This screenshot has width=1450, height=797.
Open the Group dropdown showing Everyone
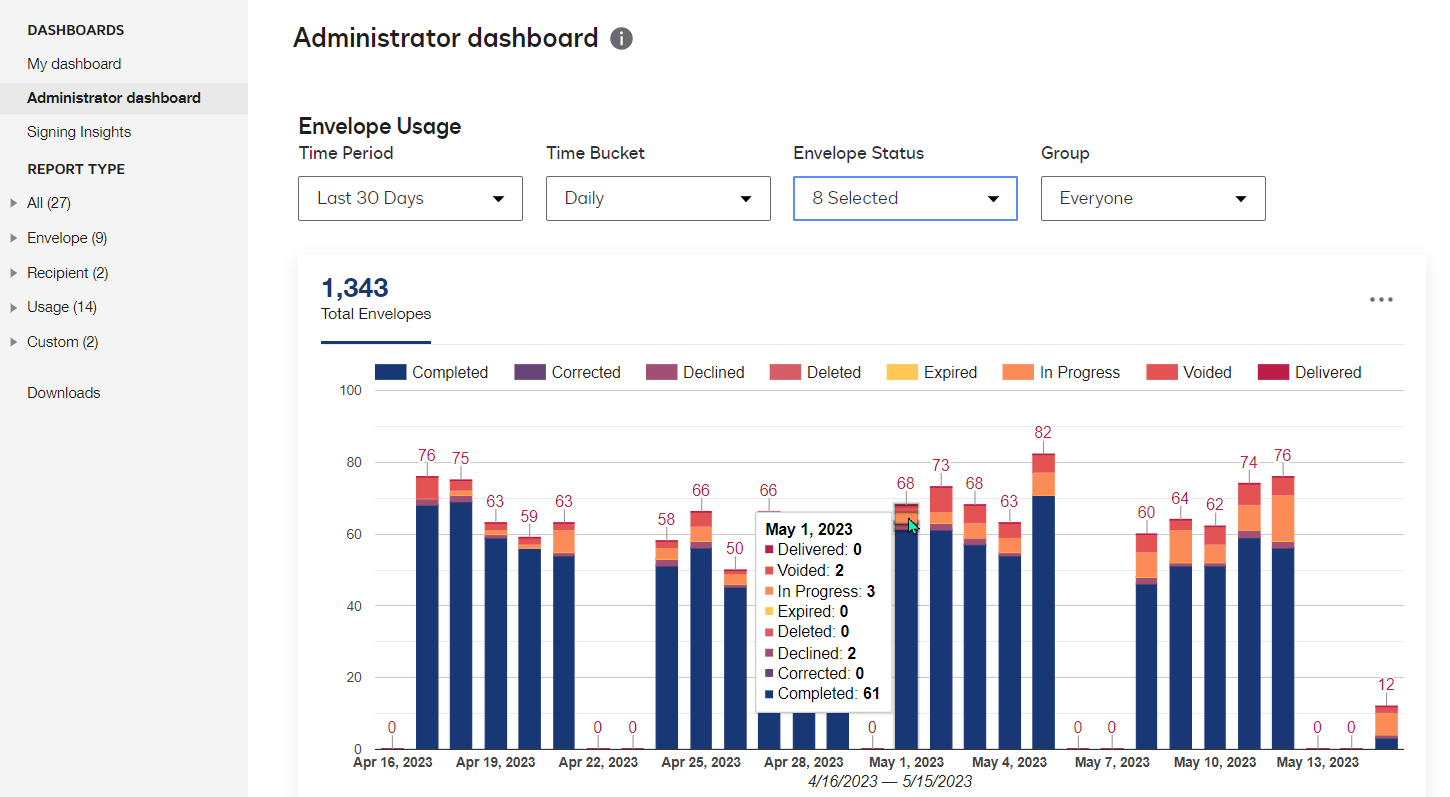tap(1153, 198)
